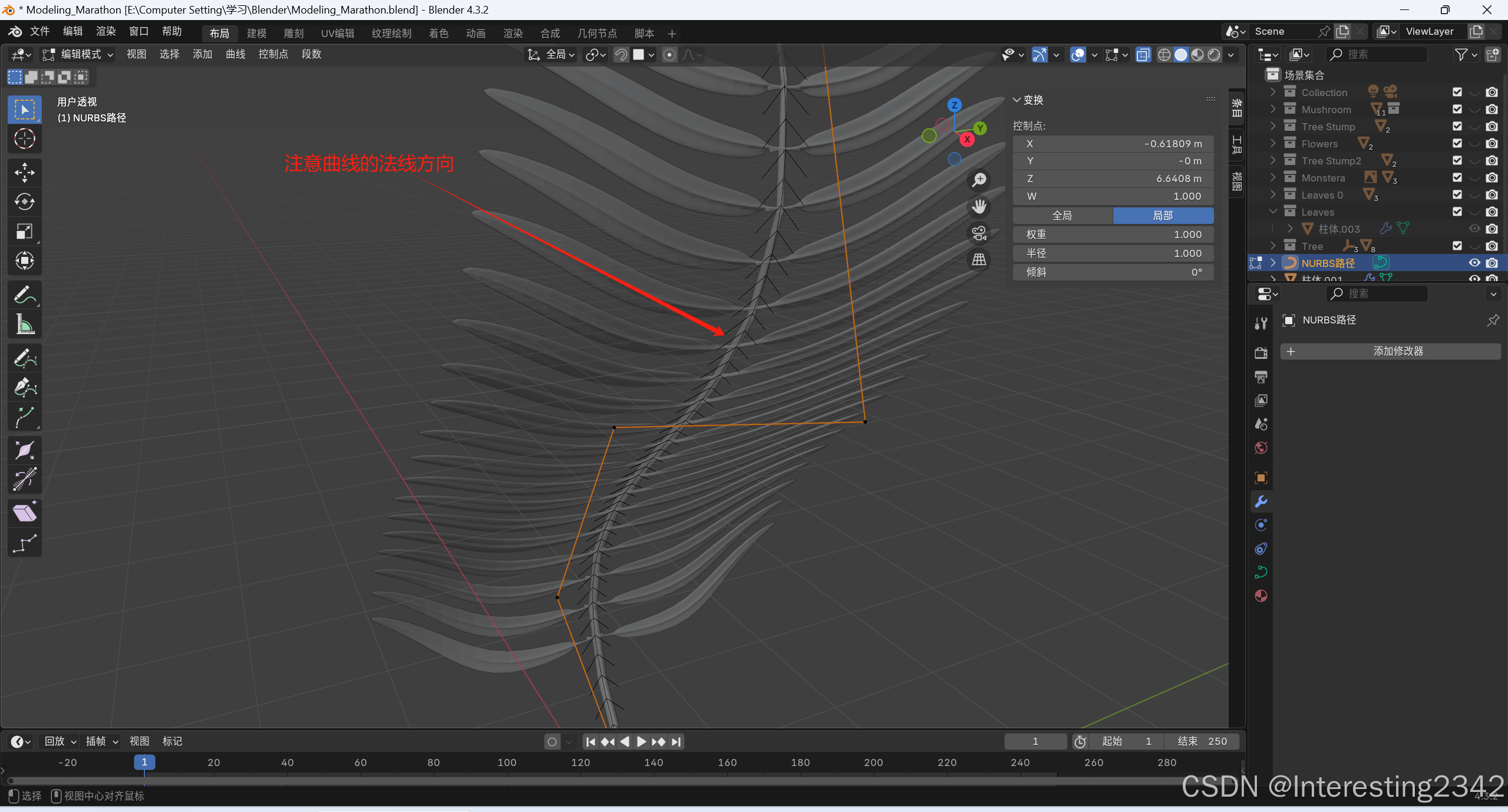
Task: Open Material properties tab icon
Action: pos(1260,596)
